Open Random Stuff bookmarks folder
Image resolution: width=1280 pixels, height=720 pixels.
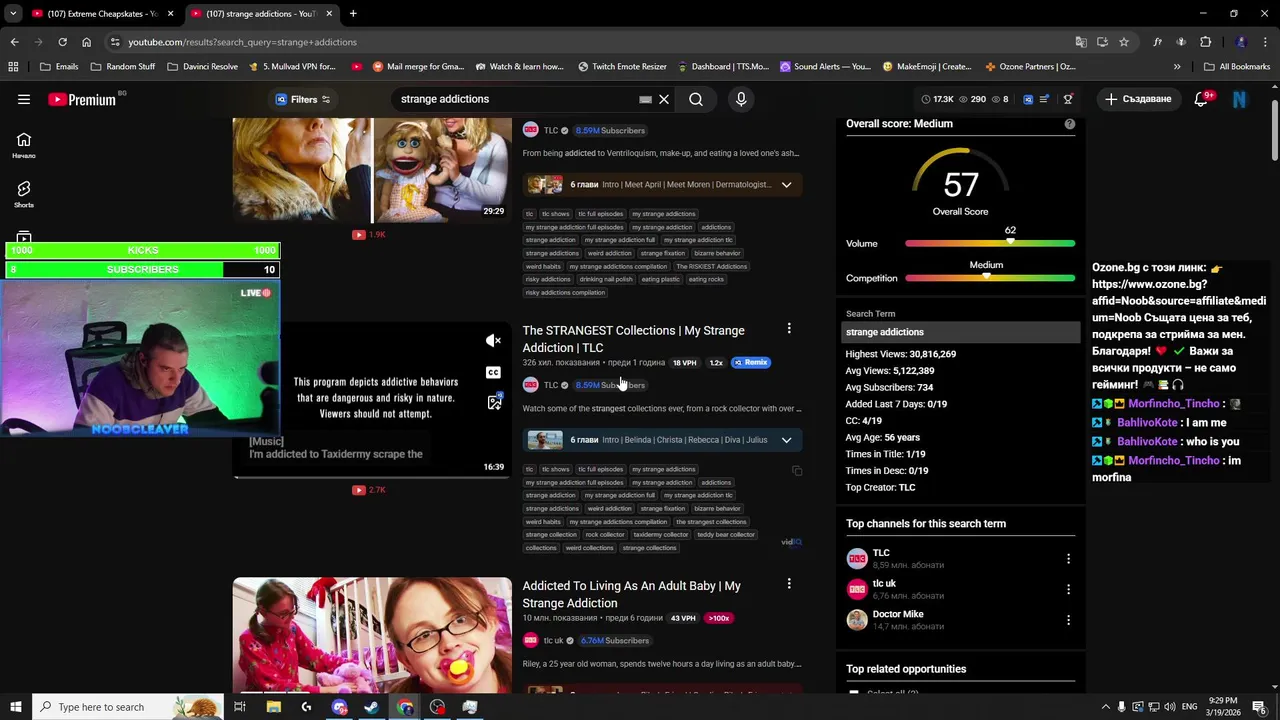pyautogui.click(x=123, y=67)
